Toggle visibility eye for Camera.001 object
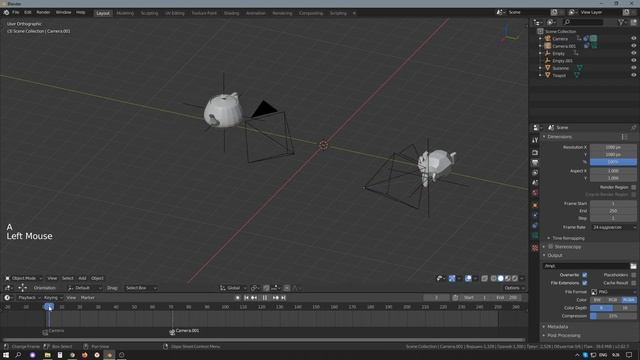 (x=633, y=46)
